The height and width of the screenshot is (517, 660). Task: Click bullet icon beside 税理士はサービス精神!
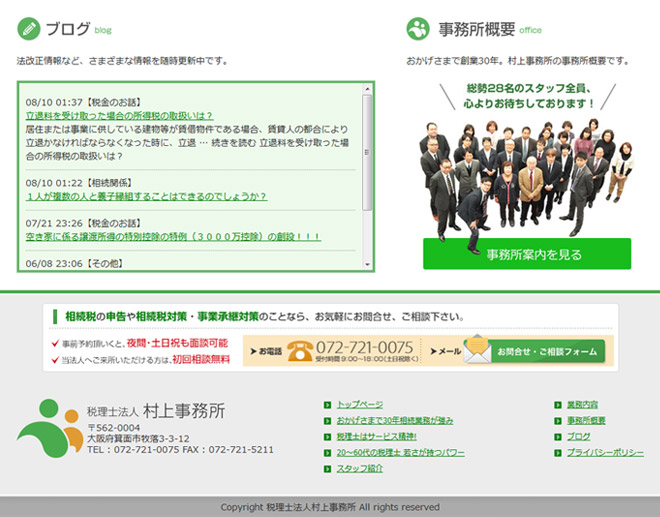[327, 437]
